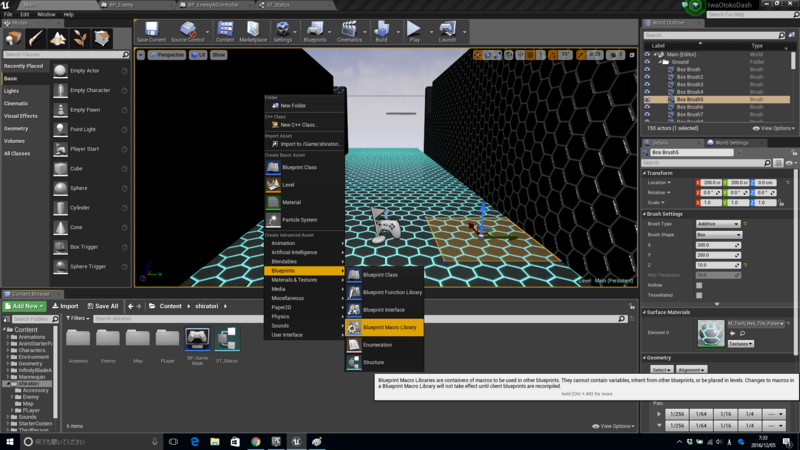
Task: Select the Paint mode brush icon
Action: point(36,38)
